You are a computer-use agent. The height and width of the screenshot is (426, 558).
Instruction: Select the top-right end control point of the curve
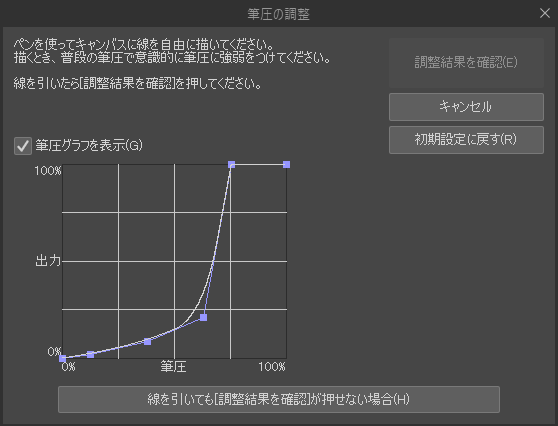point(286,164)
